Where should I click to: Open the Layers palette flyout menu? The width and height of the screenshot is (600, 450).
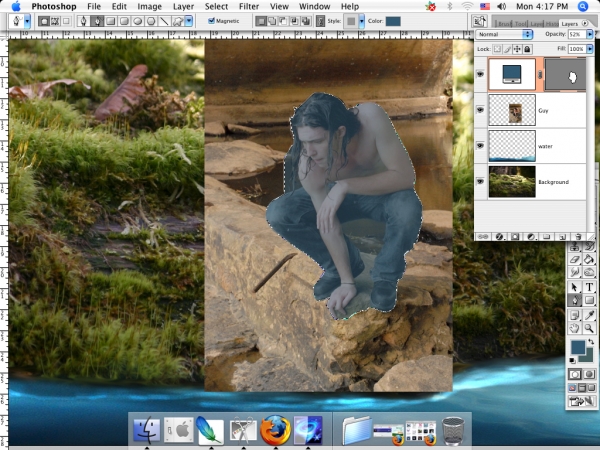(x=585, y=23)
